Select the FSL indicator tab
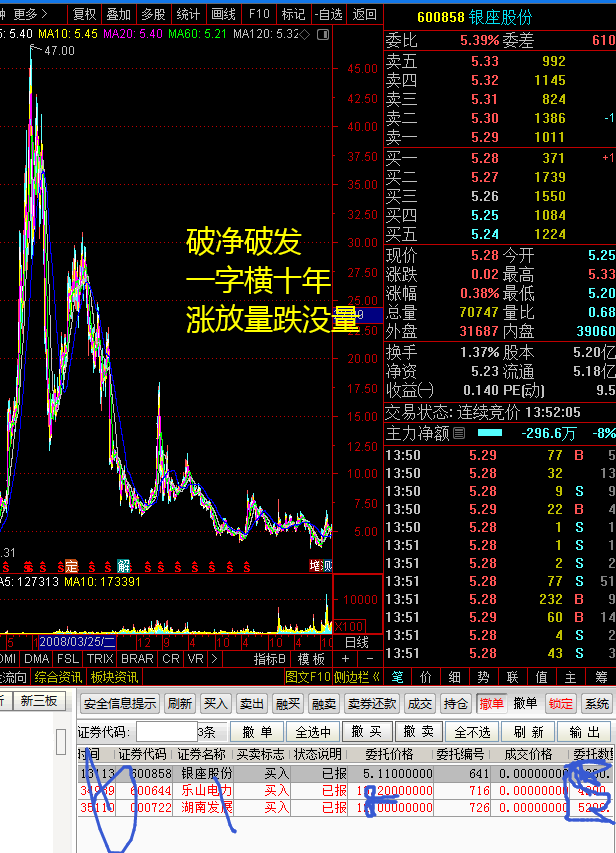The width and height of the screenshot is (616, 853). [68, 659]
